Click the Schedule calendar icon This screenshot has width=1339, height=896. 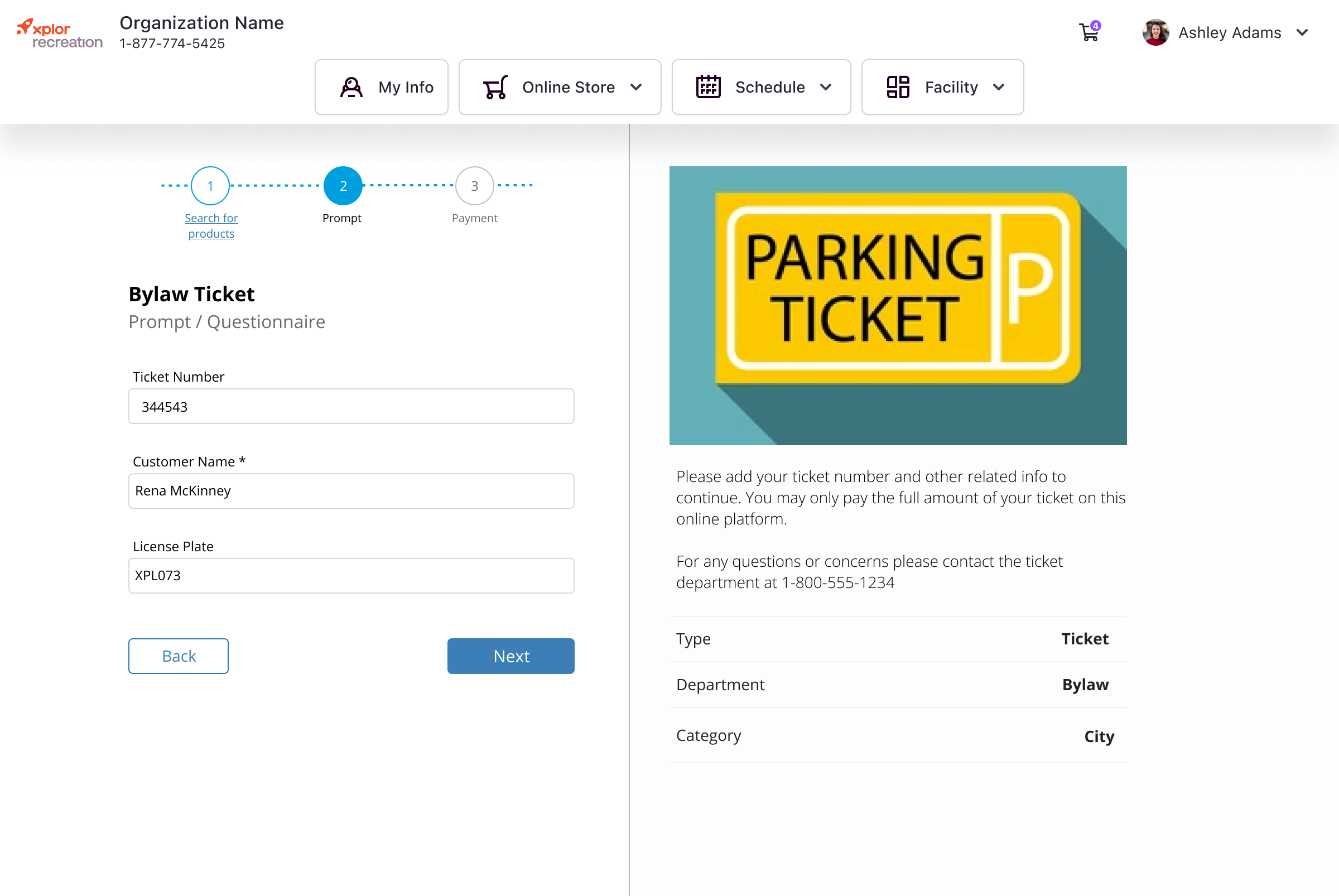tap(708, 87)
